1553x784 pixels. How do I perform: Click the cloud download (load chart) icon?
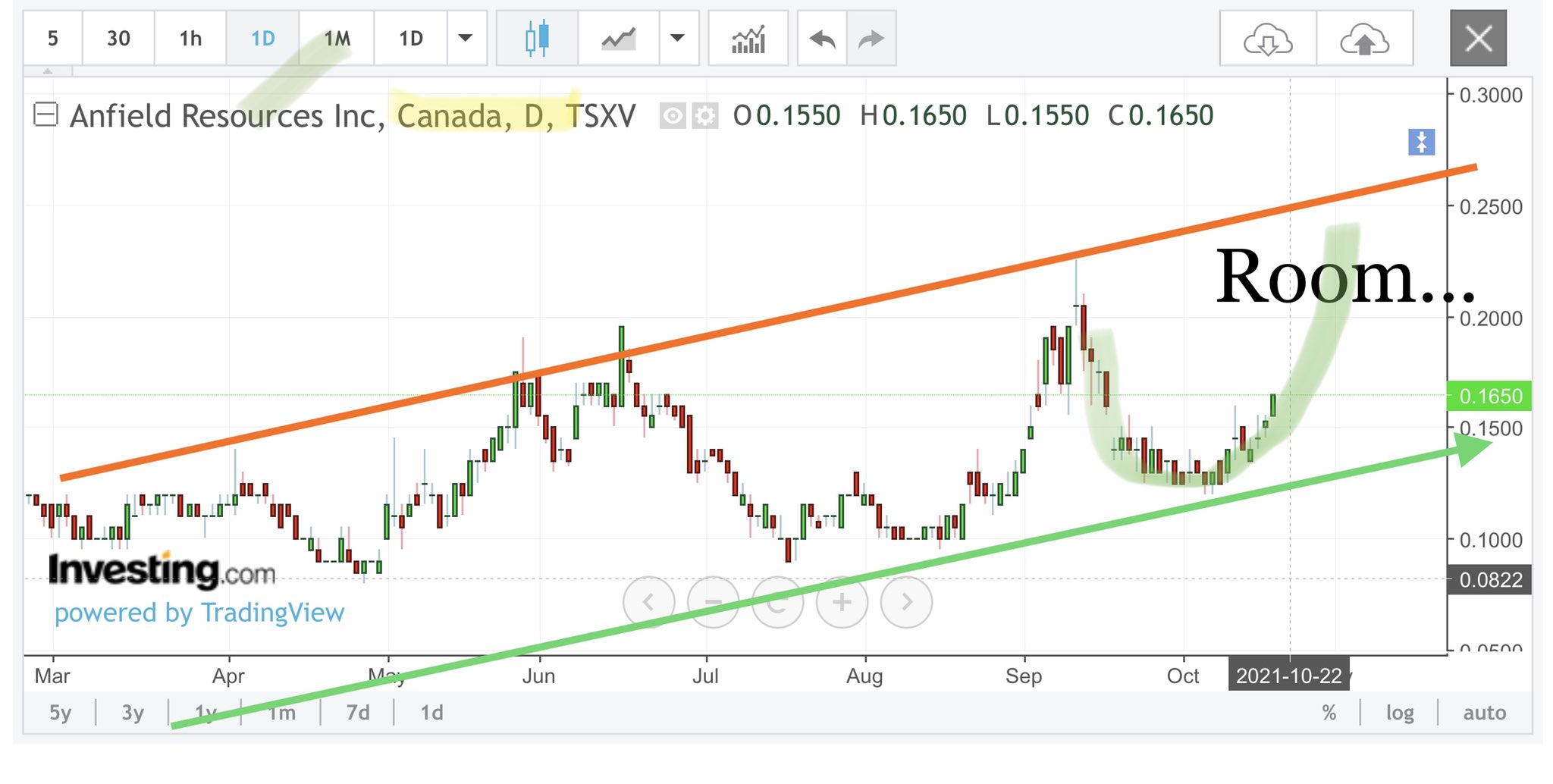1268,38
